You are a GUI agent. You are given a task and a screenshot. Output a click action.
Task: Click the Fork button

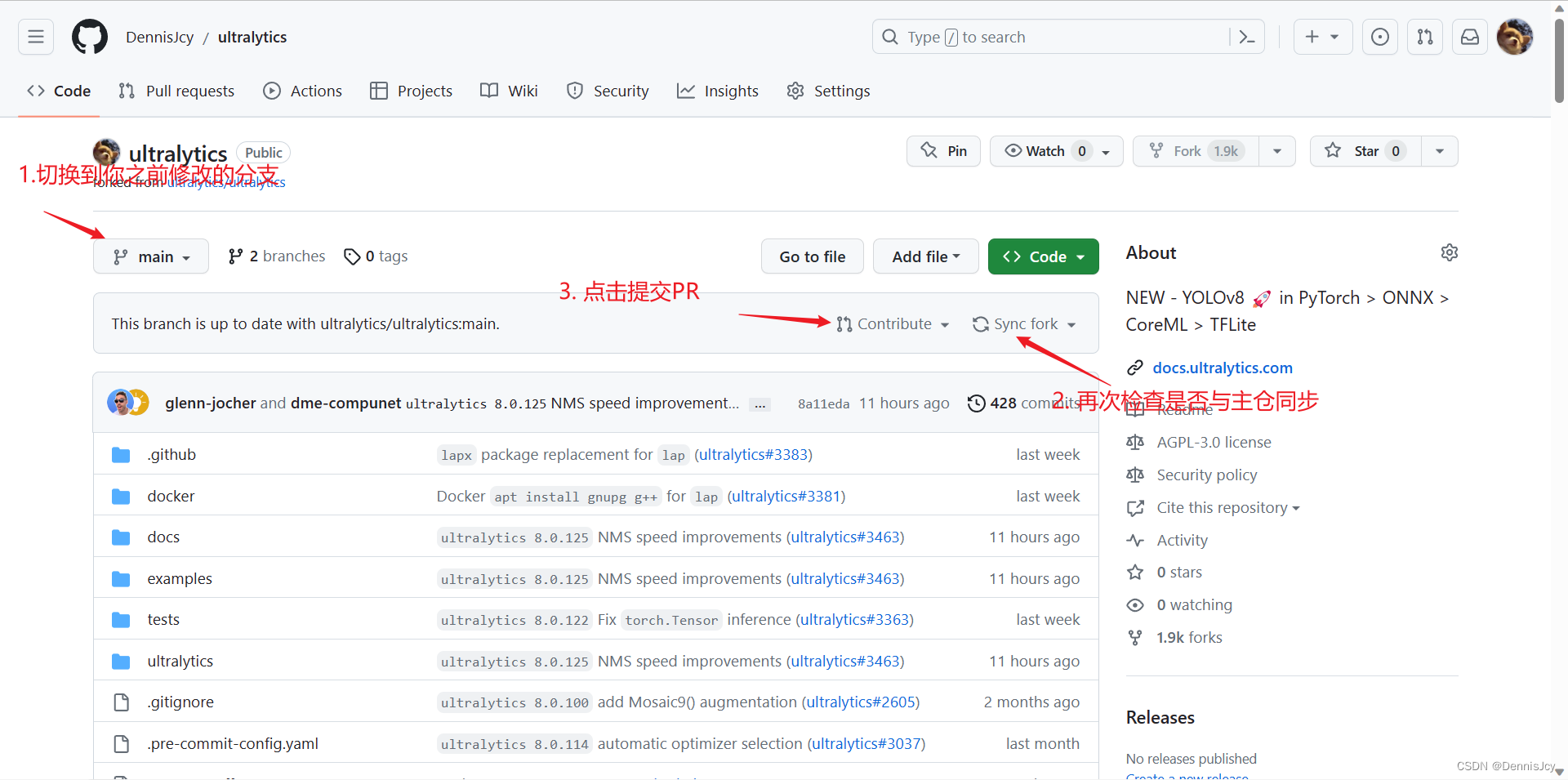tap(1196, 151)
